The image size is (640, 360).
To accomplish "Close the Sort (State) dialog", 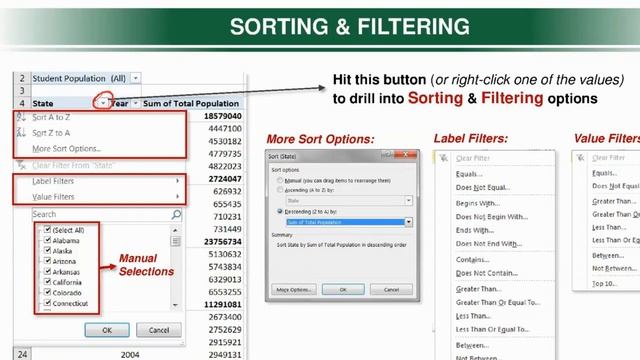I will 406,155.
